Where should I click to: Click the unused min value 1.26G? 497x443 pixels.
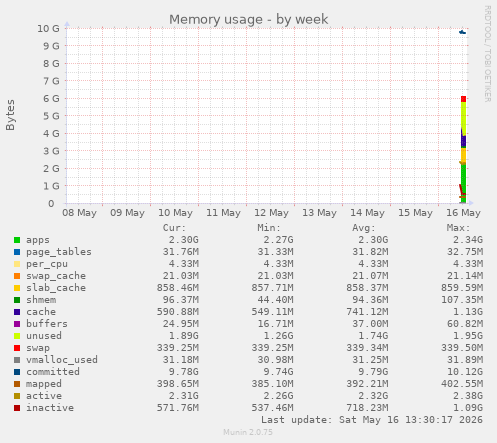click(278, 336)
